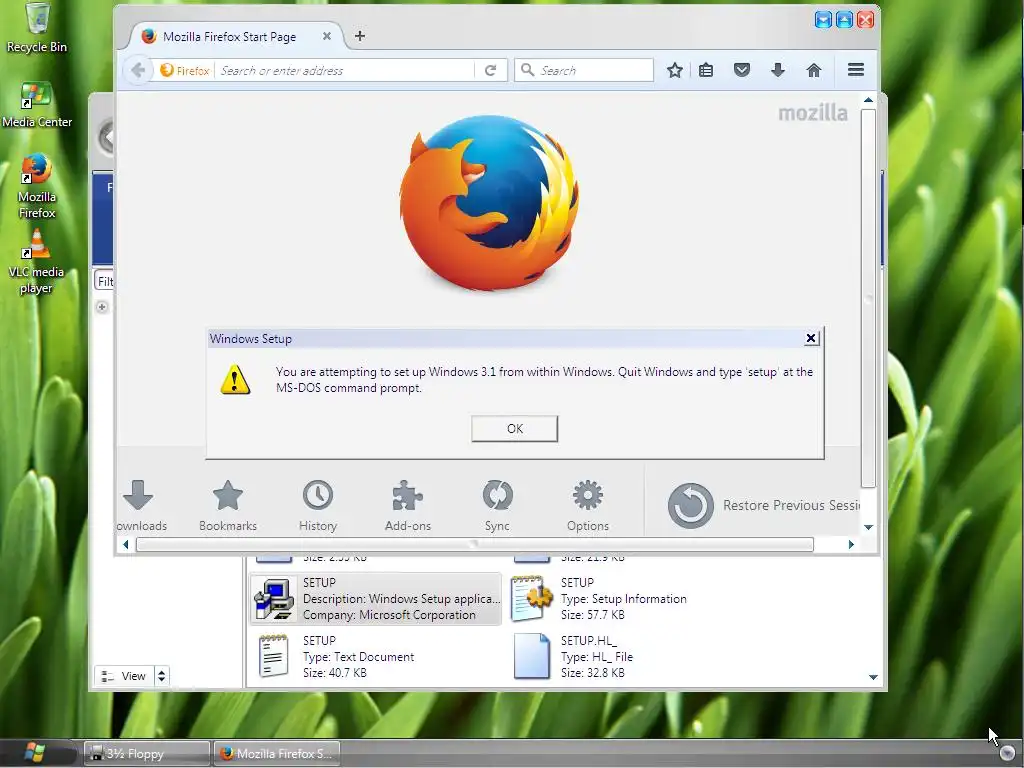Click the Start button on taskbar
The height and width of the screenshot is (768, 1024).
pyautogui.click(x=34, y=753)
